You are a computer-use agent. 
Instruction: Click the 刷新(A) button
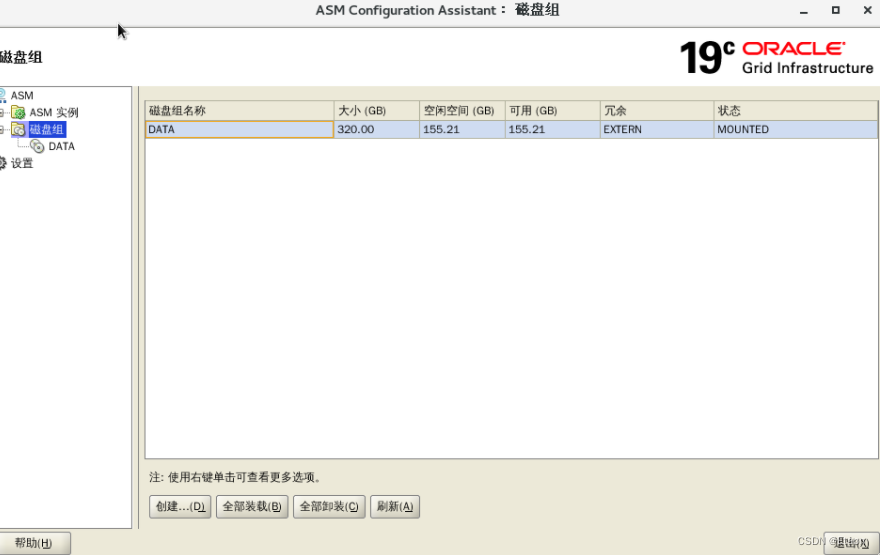click(x=394, y=507)
